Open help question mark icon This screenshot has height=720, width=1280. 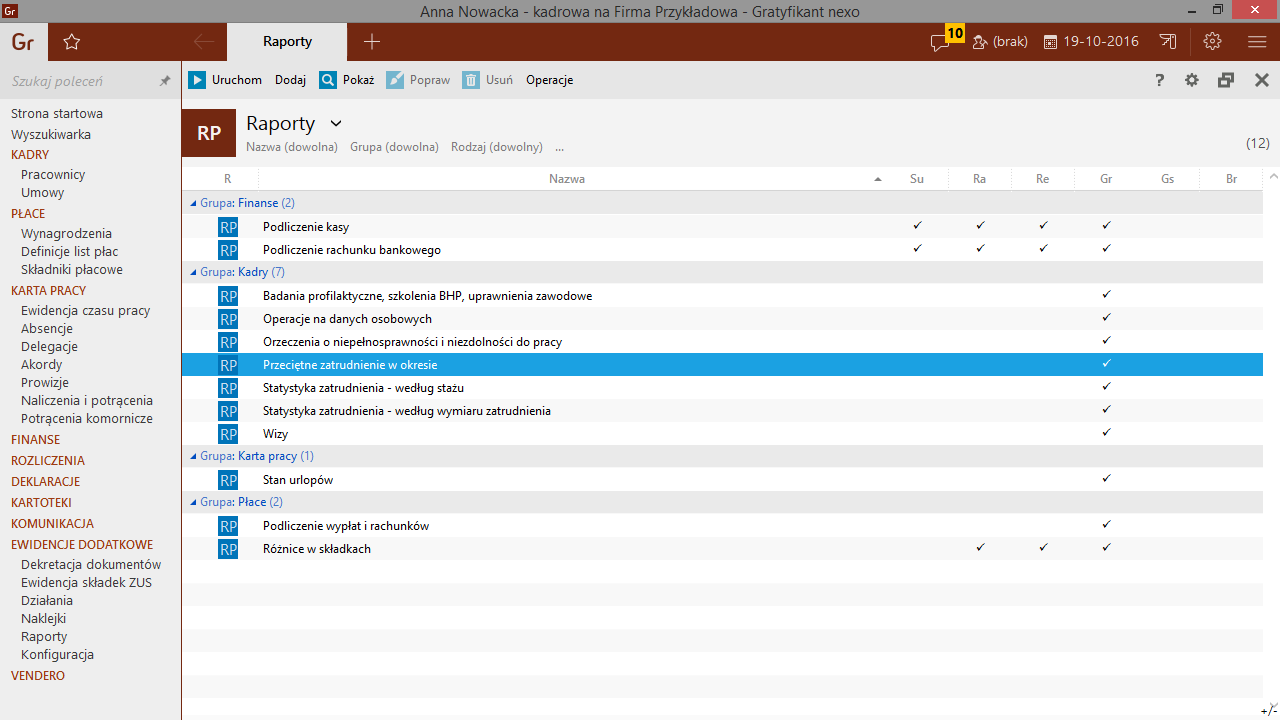[x=1160, y=80]
